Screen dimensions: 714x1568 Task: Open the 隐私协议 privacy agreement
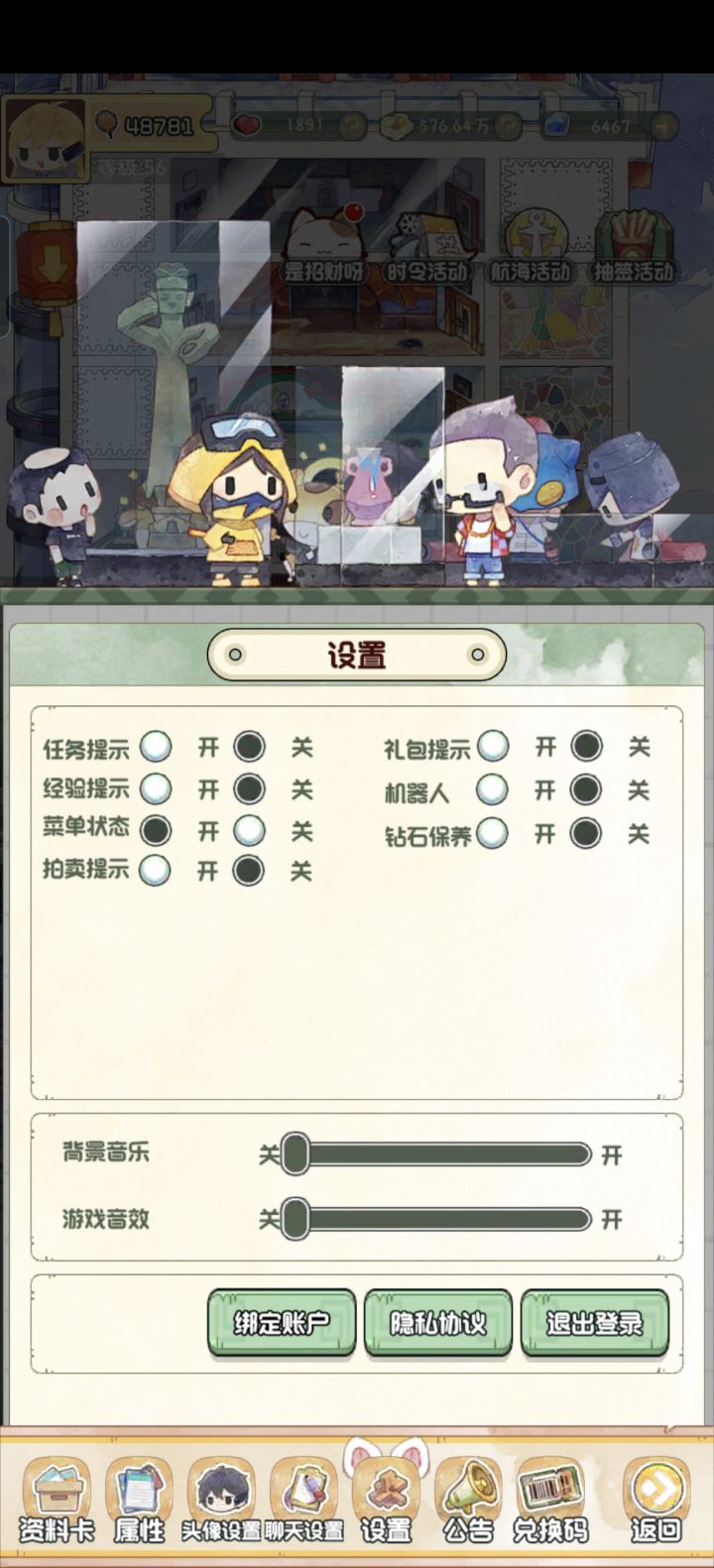point(438,1323)
